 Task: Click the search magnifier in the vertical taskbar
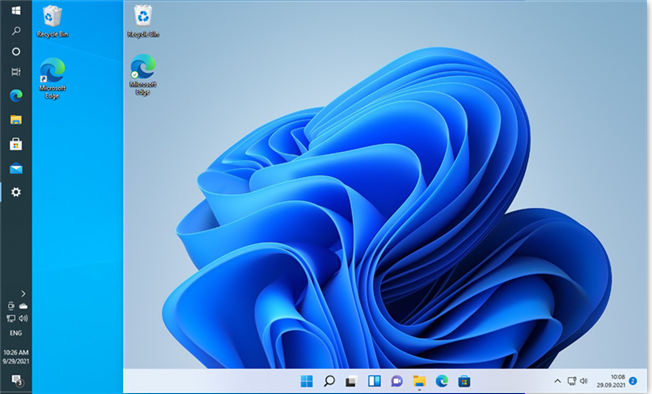coord(16,31)
